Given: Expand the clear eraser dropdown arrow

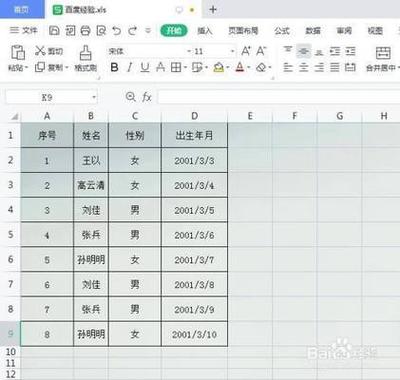Looking at the screenshot, I should pyautogui.click(x=270, y=68).
